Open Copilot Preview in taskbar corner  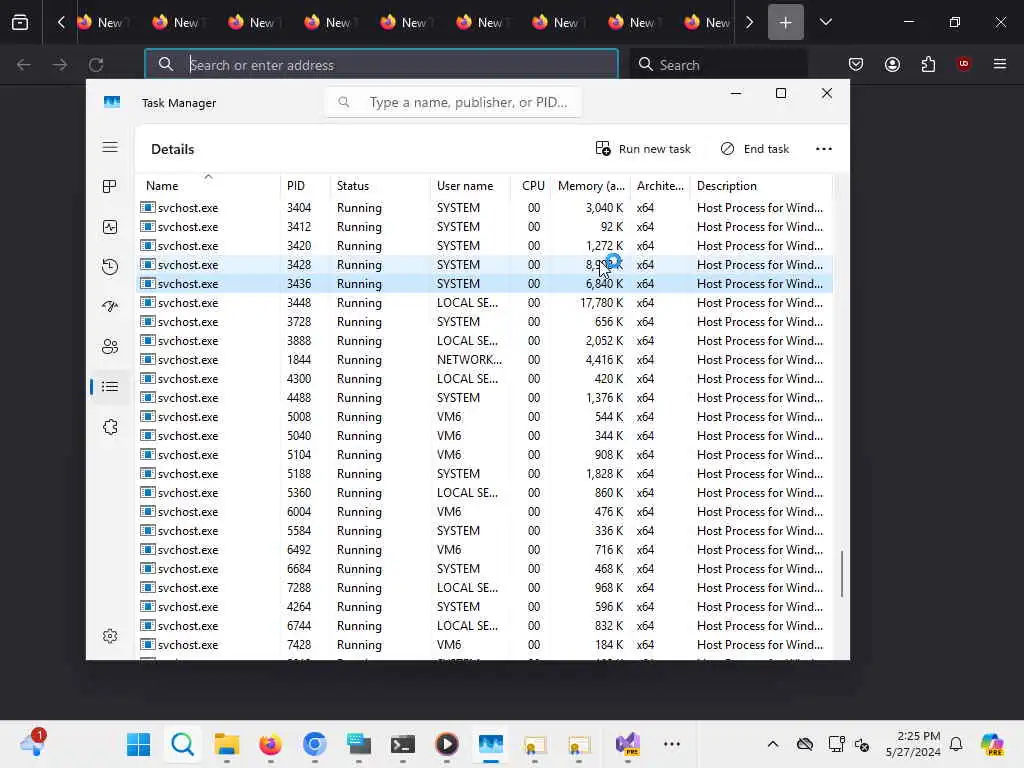(x=992, y=744)
